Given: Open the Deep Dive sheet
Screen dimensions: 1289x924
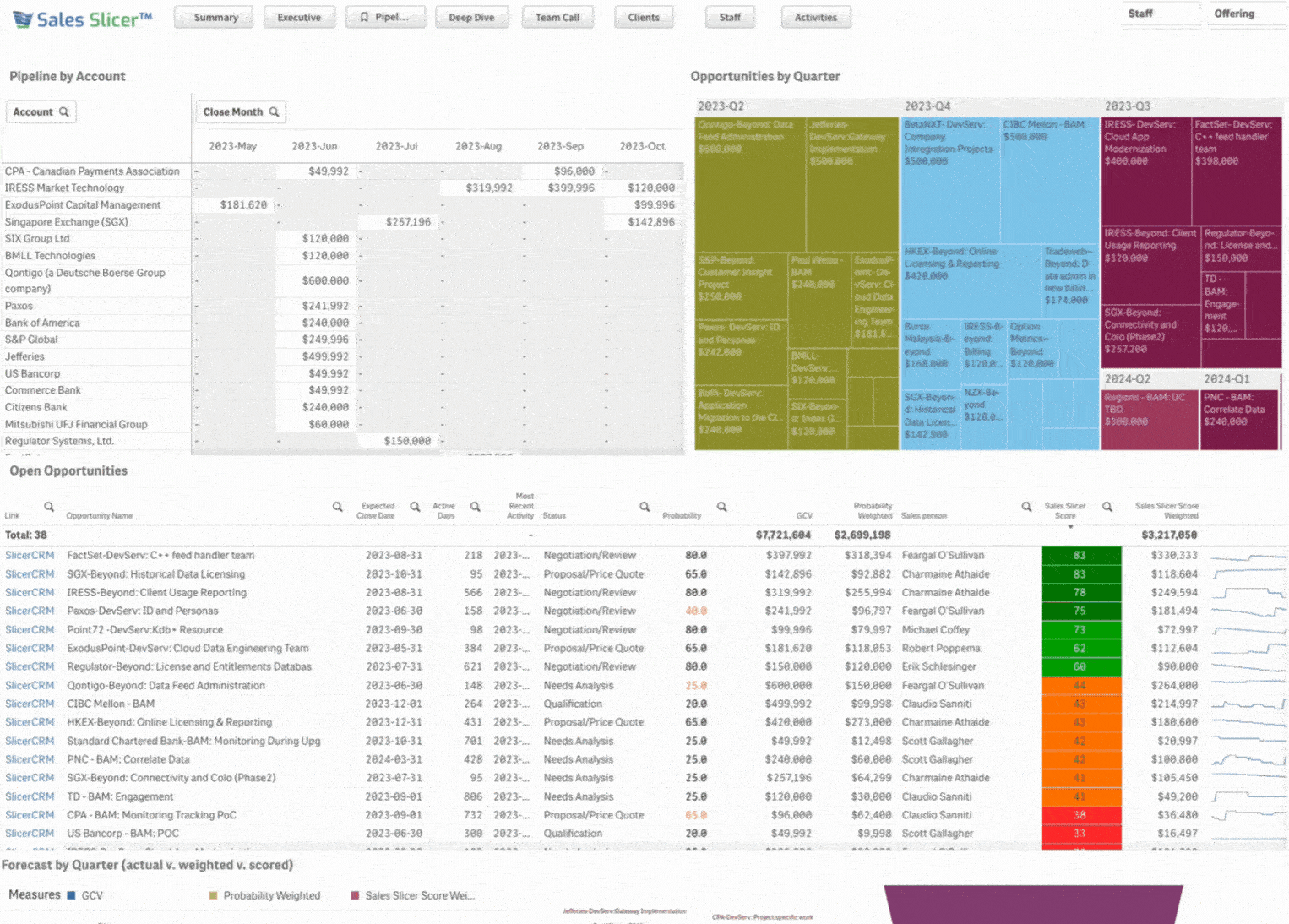Looking at the screenshot, I should point(471,17).
